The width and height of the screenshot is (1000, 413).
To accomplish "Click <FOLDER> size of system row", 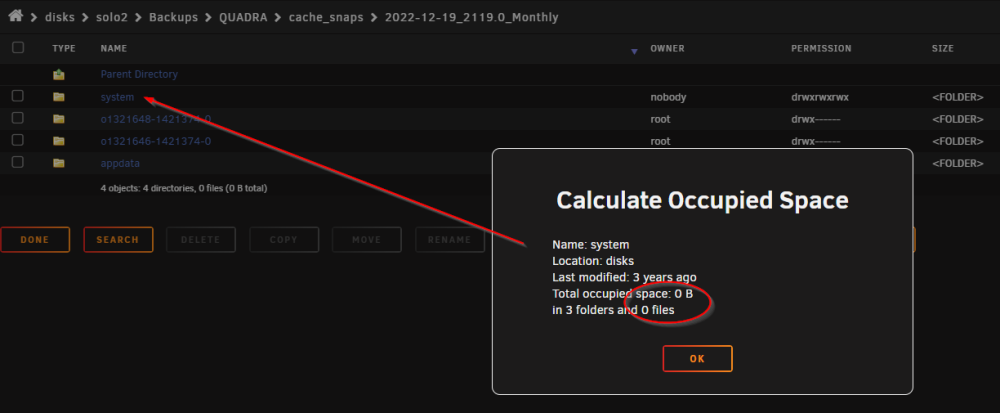I will 957,98.
